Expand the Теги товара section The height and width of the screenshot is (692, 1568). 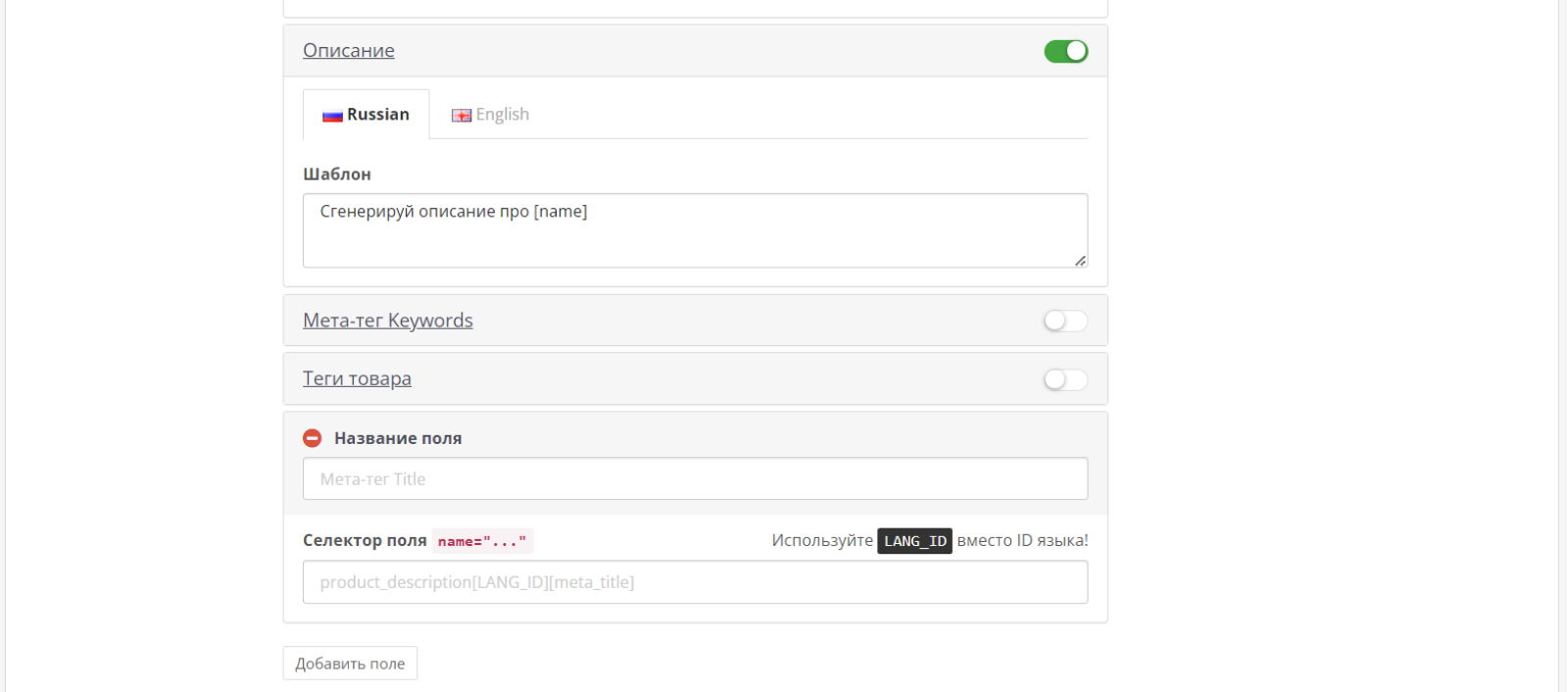357,378
